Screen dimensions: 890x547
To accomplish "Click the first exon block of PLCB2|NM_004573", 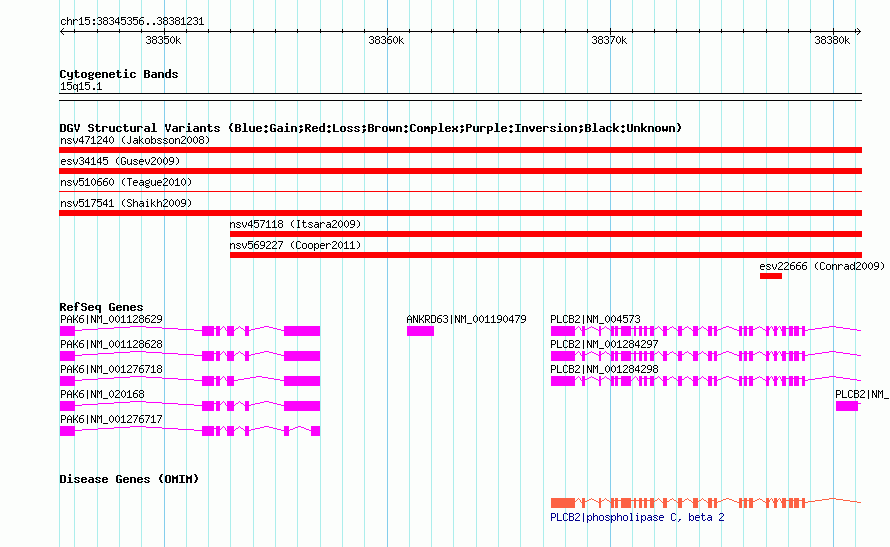I will pyautogui.click(x=562, y=331).
